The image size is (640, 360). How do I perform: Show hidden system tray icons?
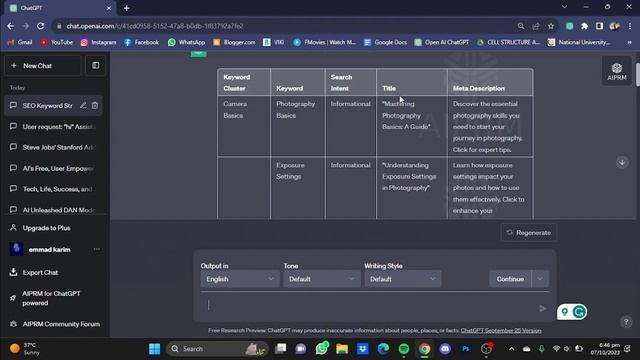511,349
